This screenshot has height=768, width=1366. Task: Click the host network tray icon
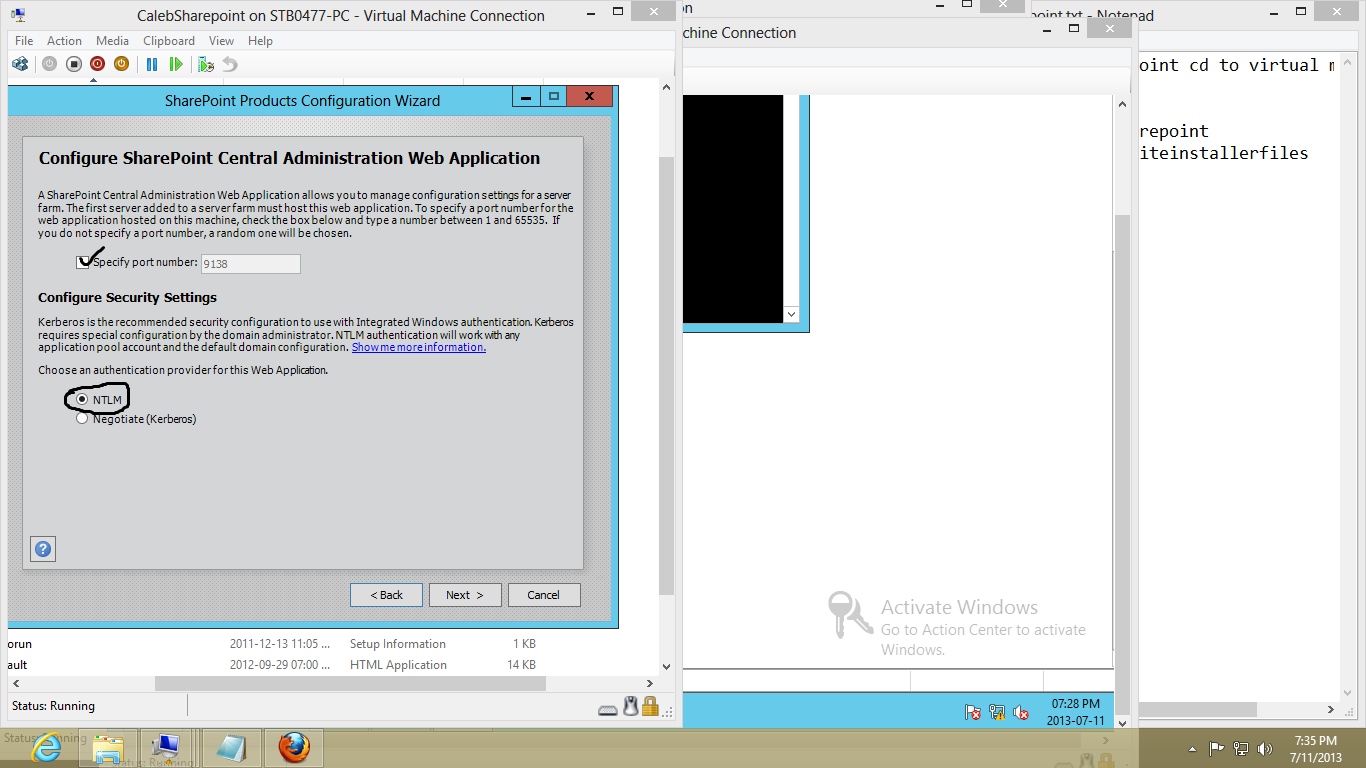pos(1241,748)
